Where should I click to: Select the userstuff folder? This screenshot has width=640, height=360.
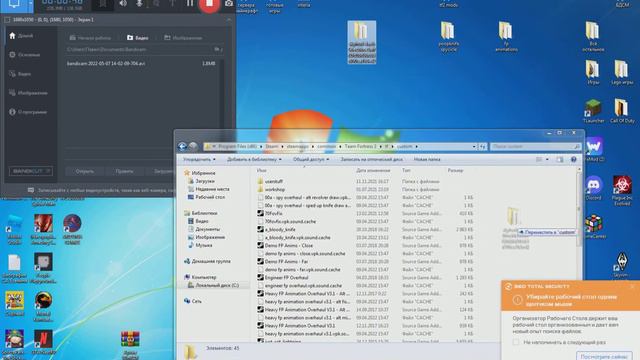(269, 181)
